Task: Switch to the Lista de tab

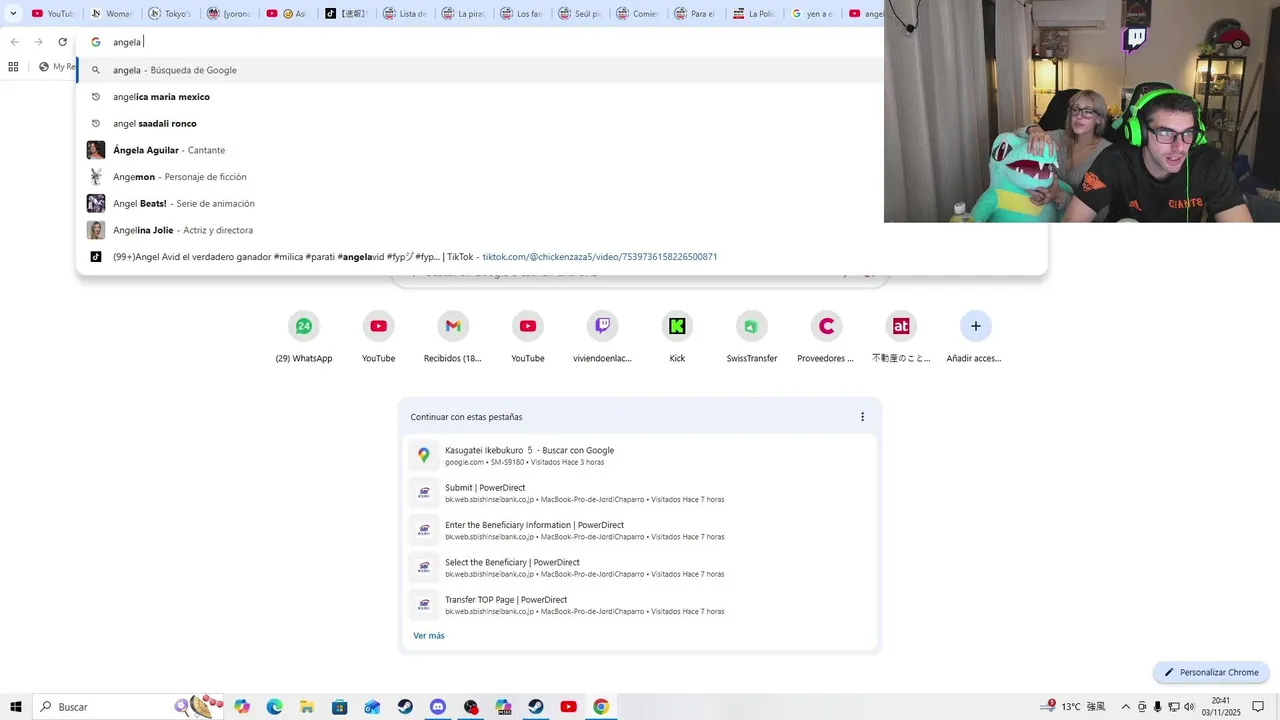Action: coord(404,14)
